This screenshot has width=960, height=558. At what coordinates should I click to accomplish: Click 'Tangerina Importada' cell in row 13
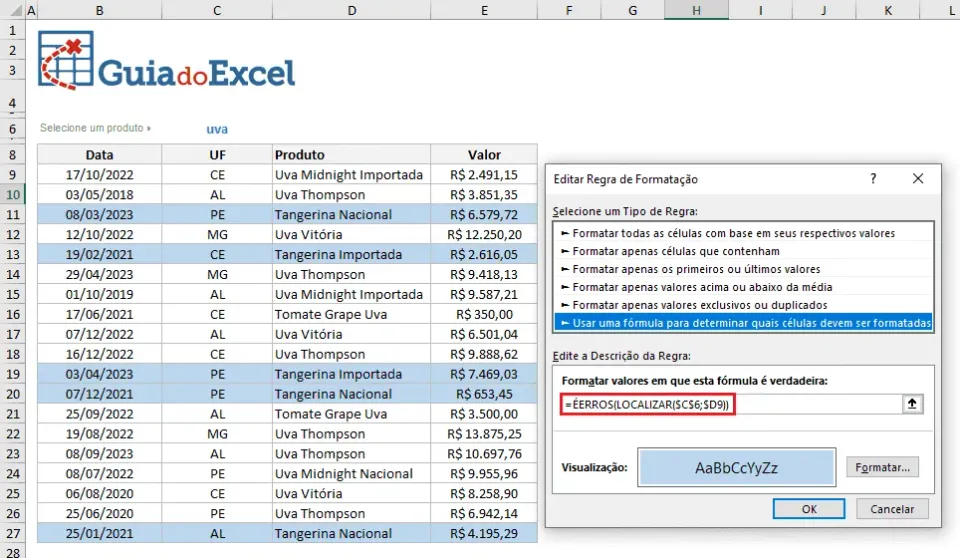(351, 254)
